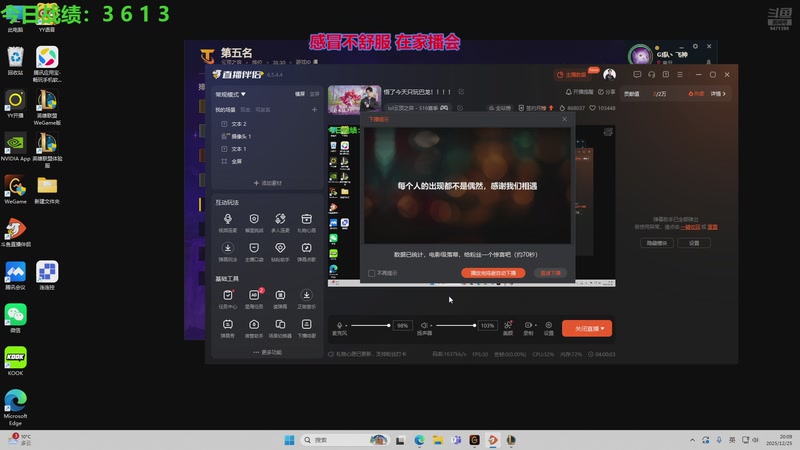Click the 隐藏模块 button
Viewport: 800px width, 450px height.
[x=657, y=243]
